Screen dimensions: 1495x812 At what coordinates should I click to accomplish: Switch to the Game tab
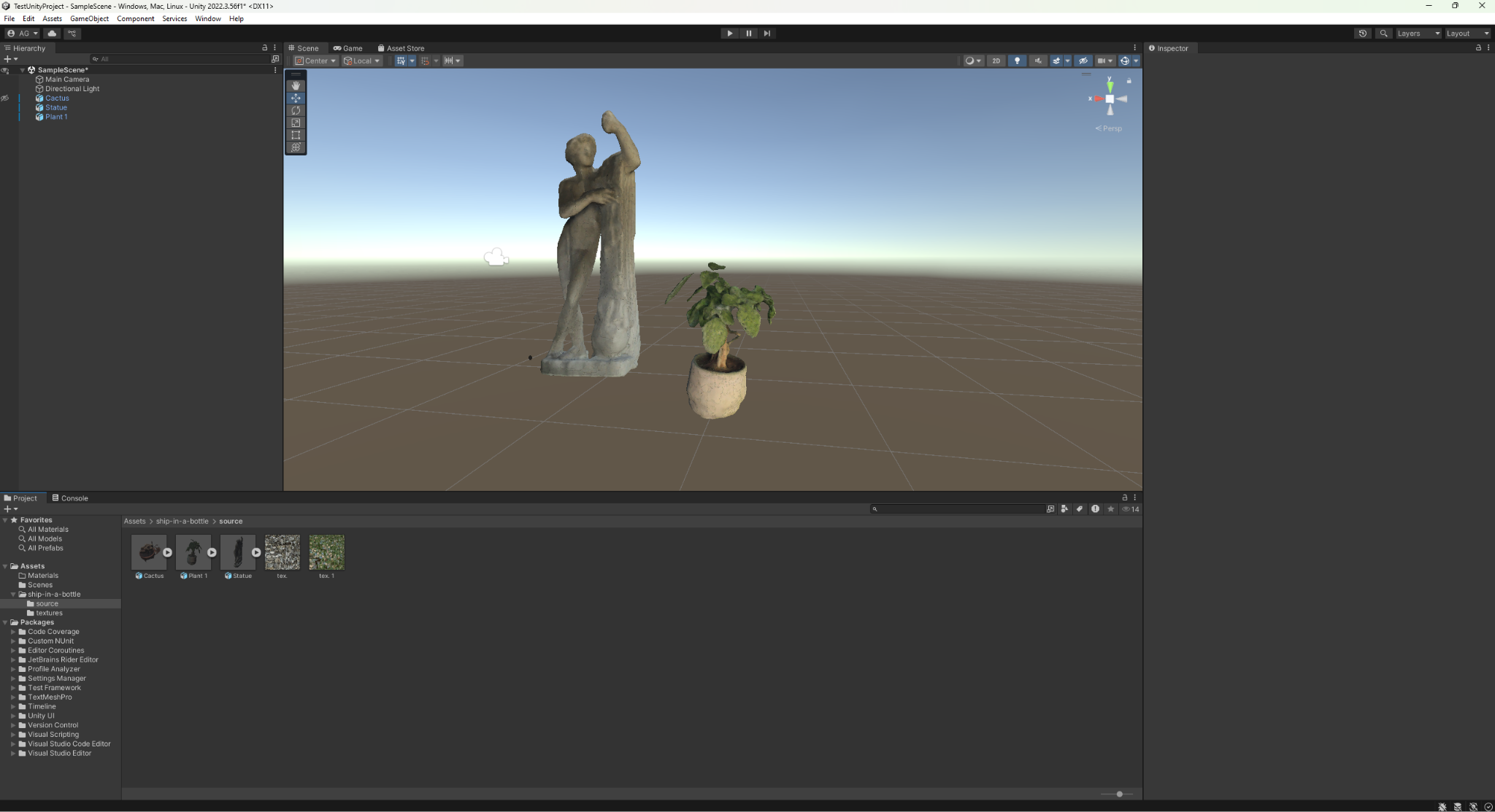pos(348,48)
